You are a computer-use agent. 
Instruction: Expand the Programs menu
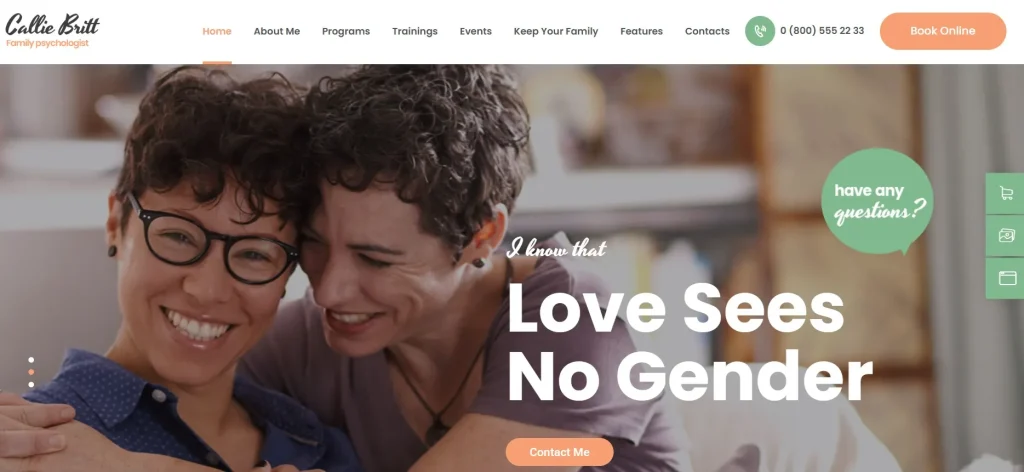[x=345, y=31]
